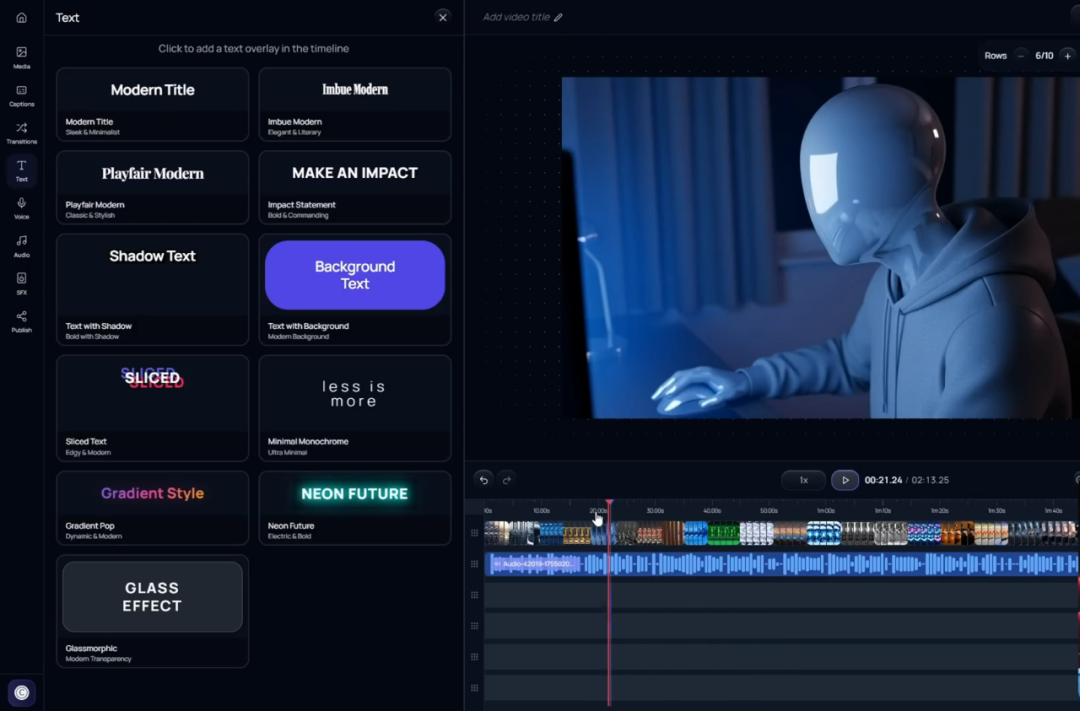The height and width of the screenshot is (711, 1080).
Task: Add the Impact Statement text overlay
Action: click(355, 187)
